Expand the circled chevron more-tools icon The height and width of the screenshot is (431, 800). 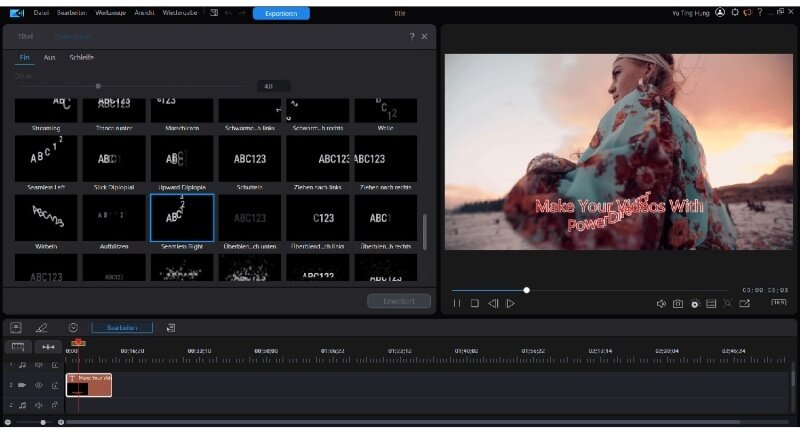click(x=73, y=327)
